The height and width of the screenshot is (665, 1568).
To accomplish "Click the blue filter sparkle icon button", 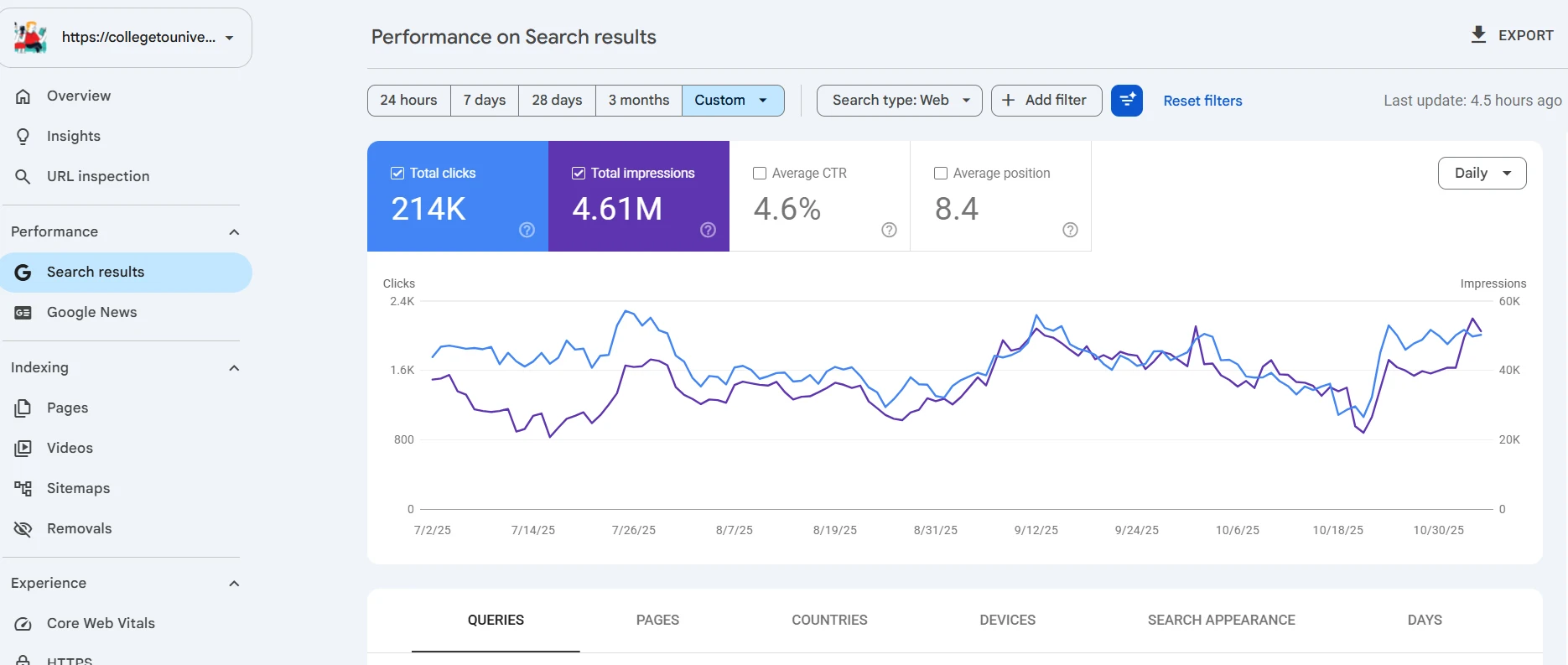I will [x=1127, y=101].
